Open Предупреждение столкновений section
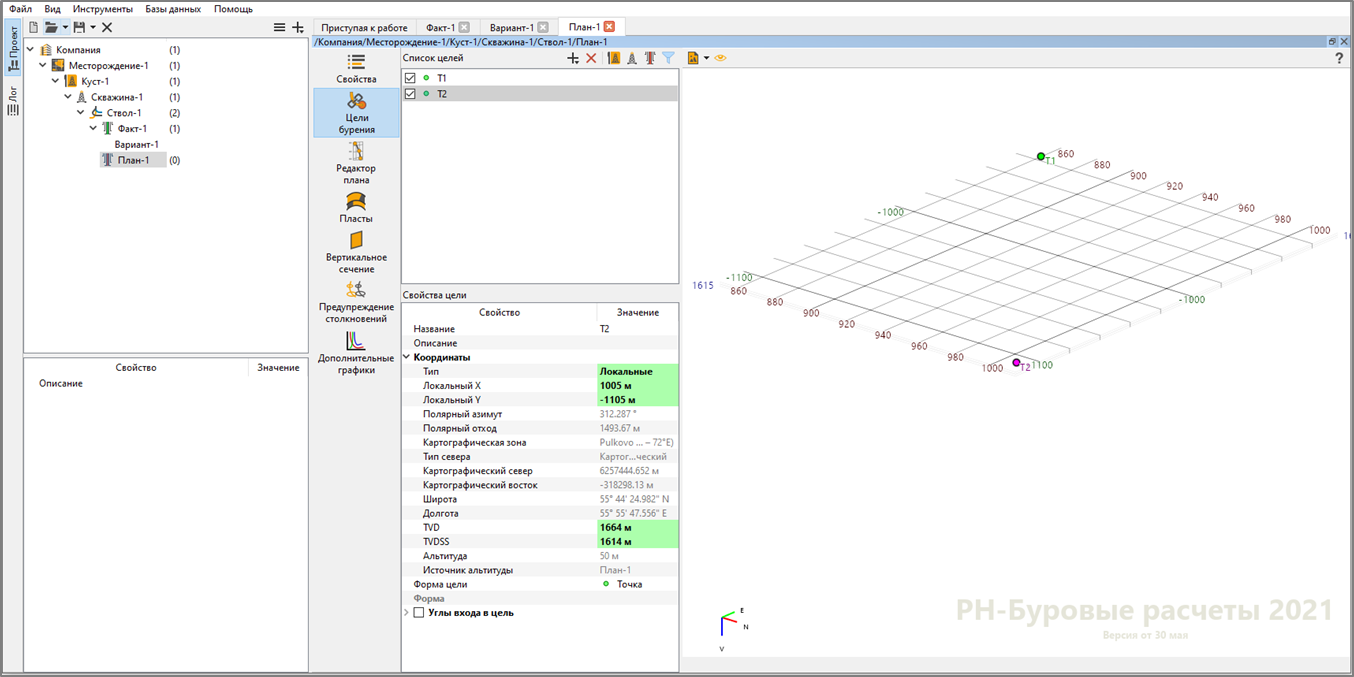Viewport: 1354px width, 677px height. pyautogui.click(x=356, y=302)
